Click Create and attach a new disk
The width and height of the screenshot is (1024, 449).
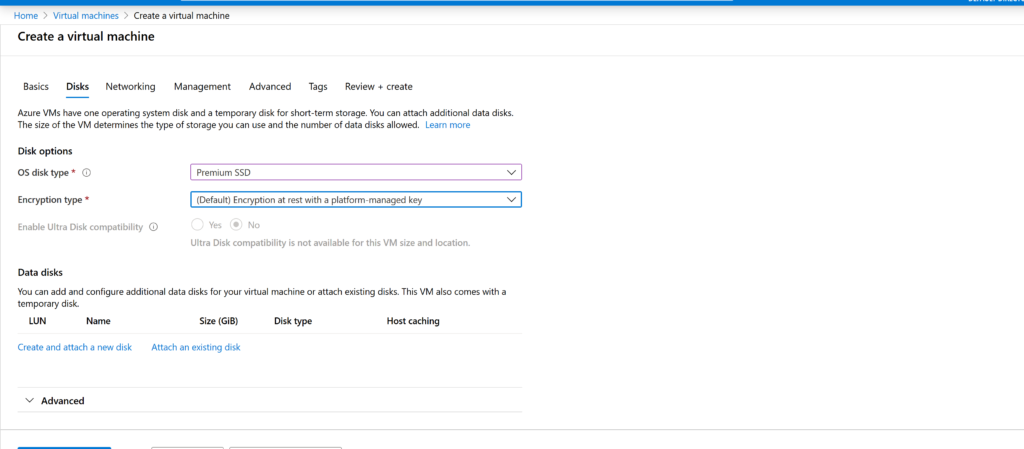point(75,347)
